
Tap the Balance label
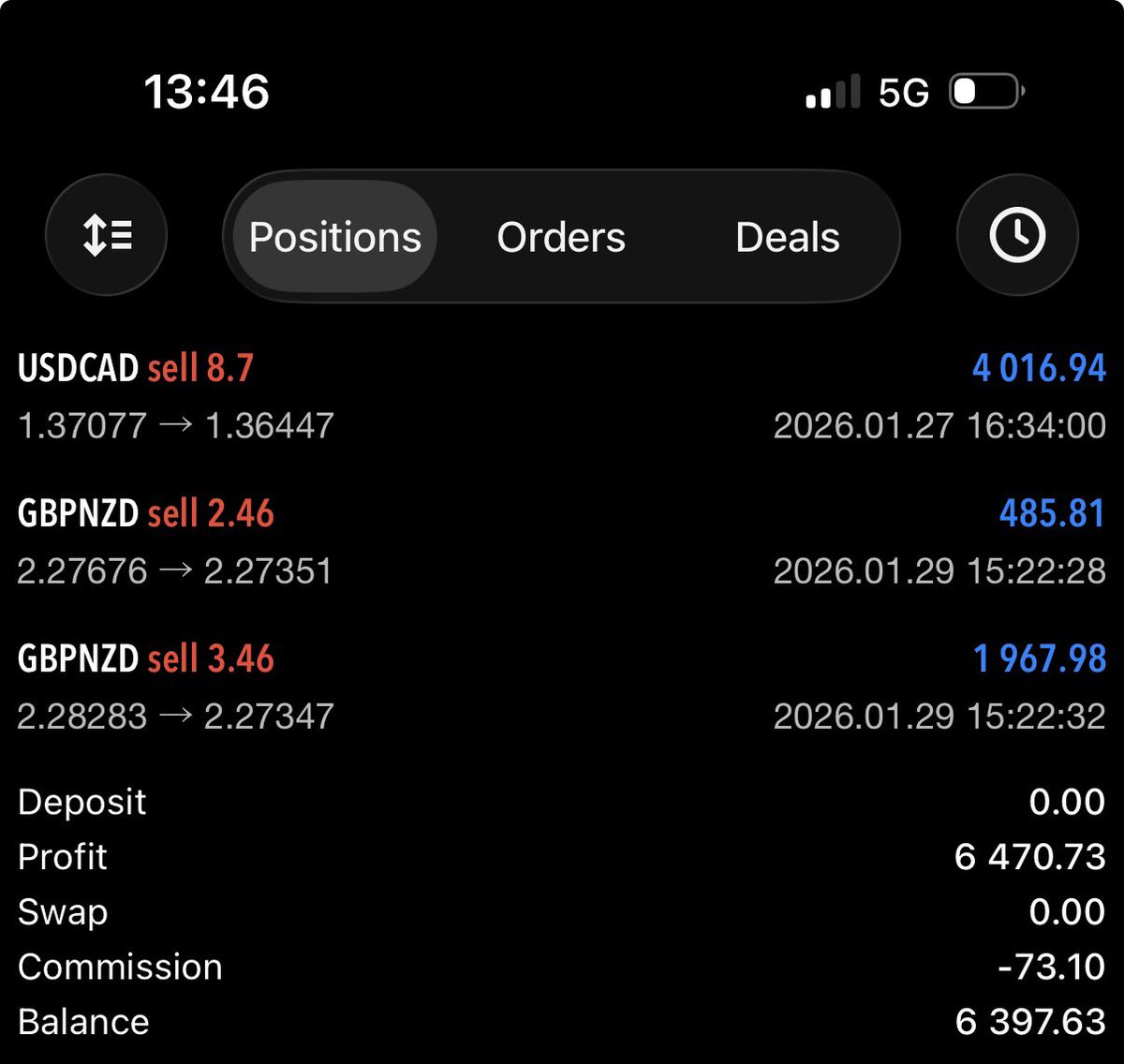coord(83,1022)
